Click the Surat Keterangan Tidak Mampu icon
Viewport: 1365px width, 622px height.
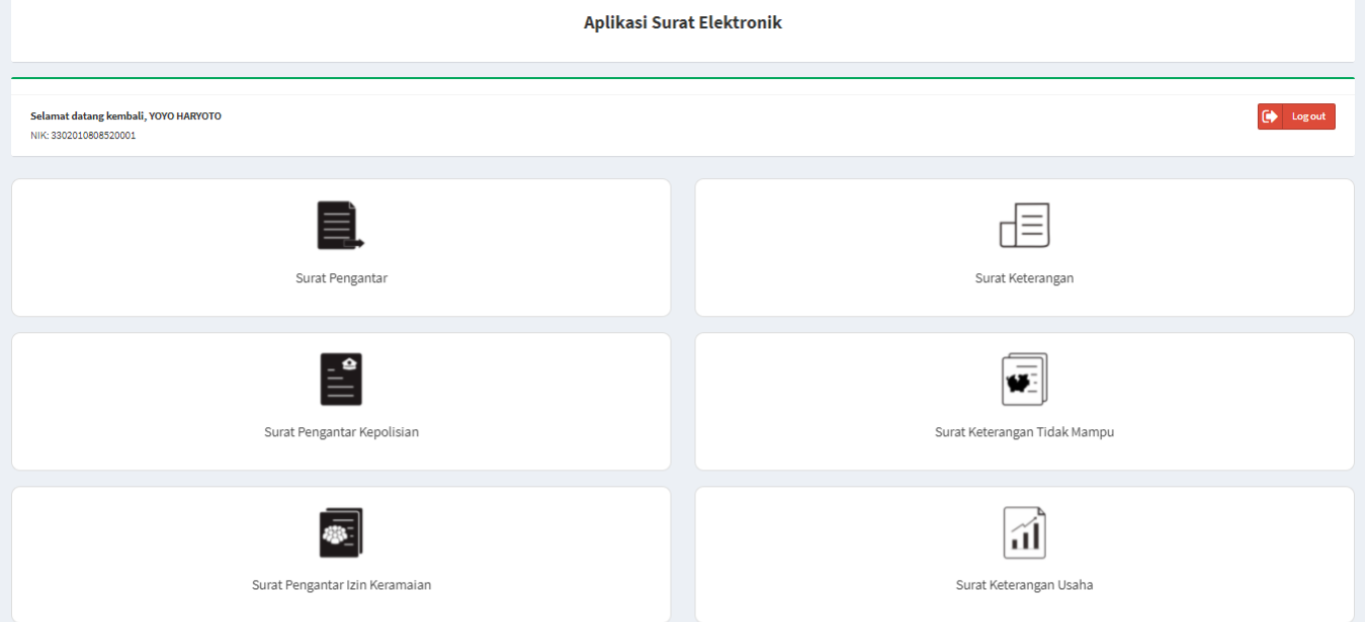pos(1023,378)
